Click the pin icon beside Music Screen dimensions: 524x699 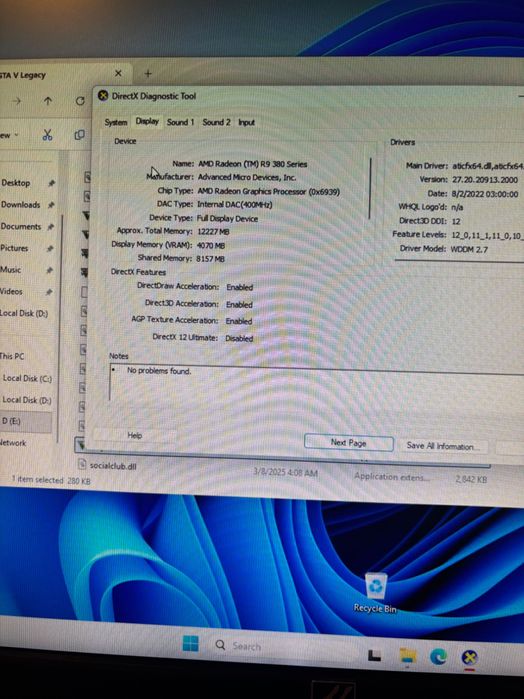50,270
